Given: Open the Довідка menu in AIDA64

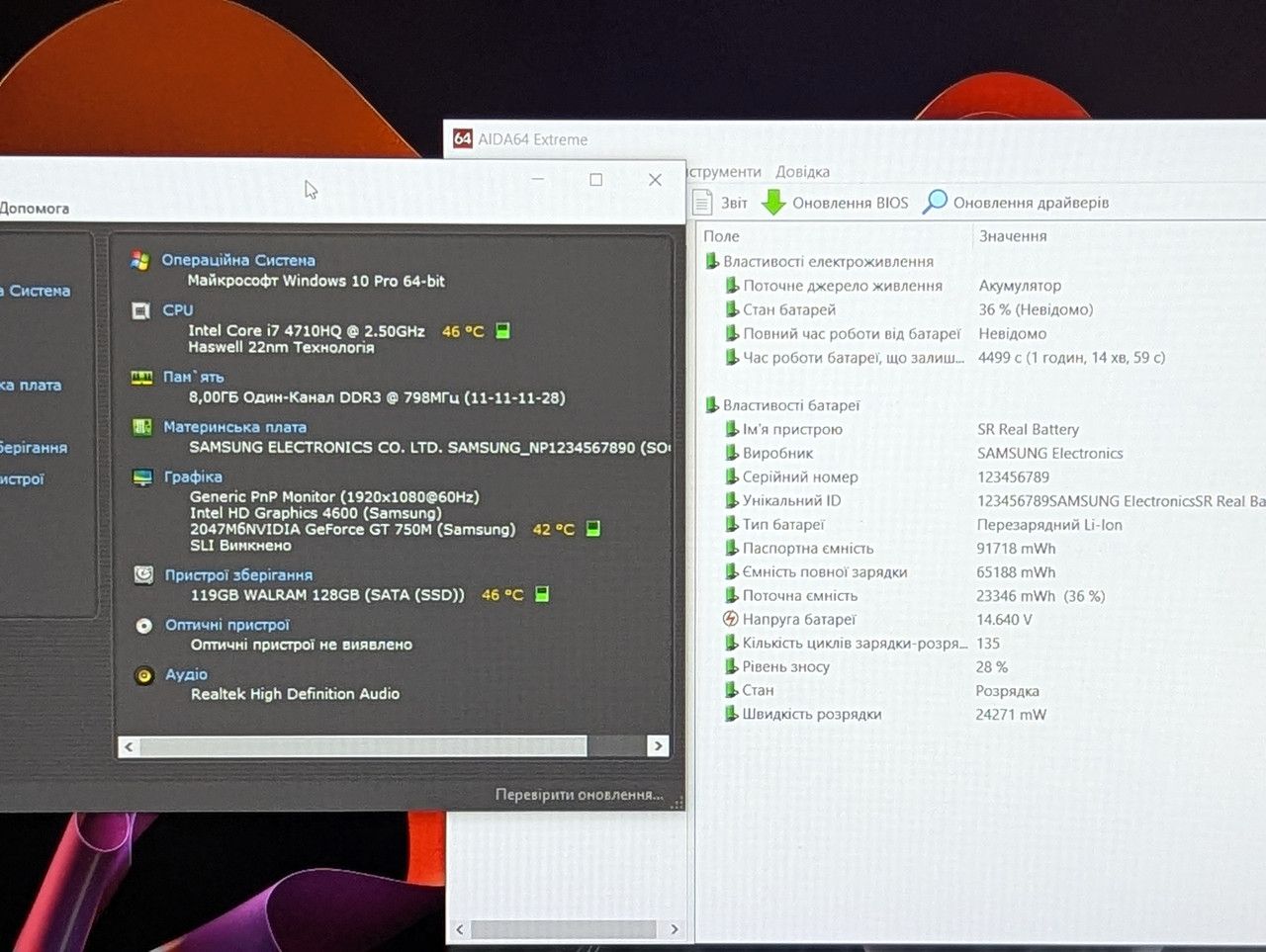Looking at the screenshot, I should (802, 172).
